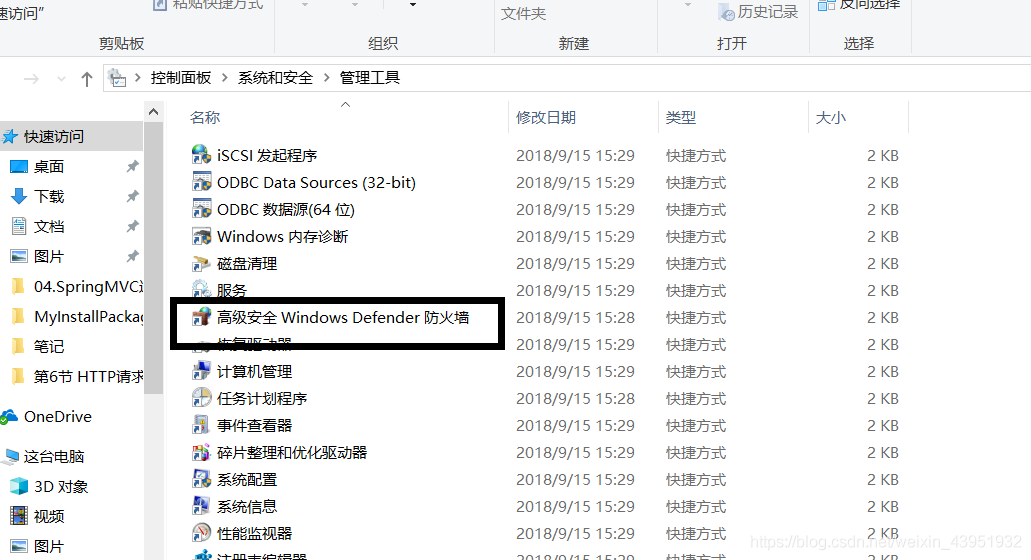
Task: Click the 性能监视器 icon
Action: tap(201, 532)
